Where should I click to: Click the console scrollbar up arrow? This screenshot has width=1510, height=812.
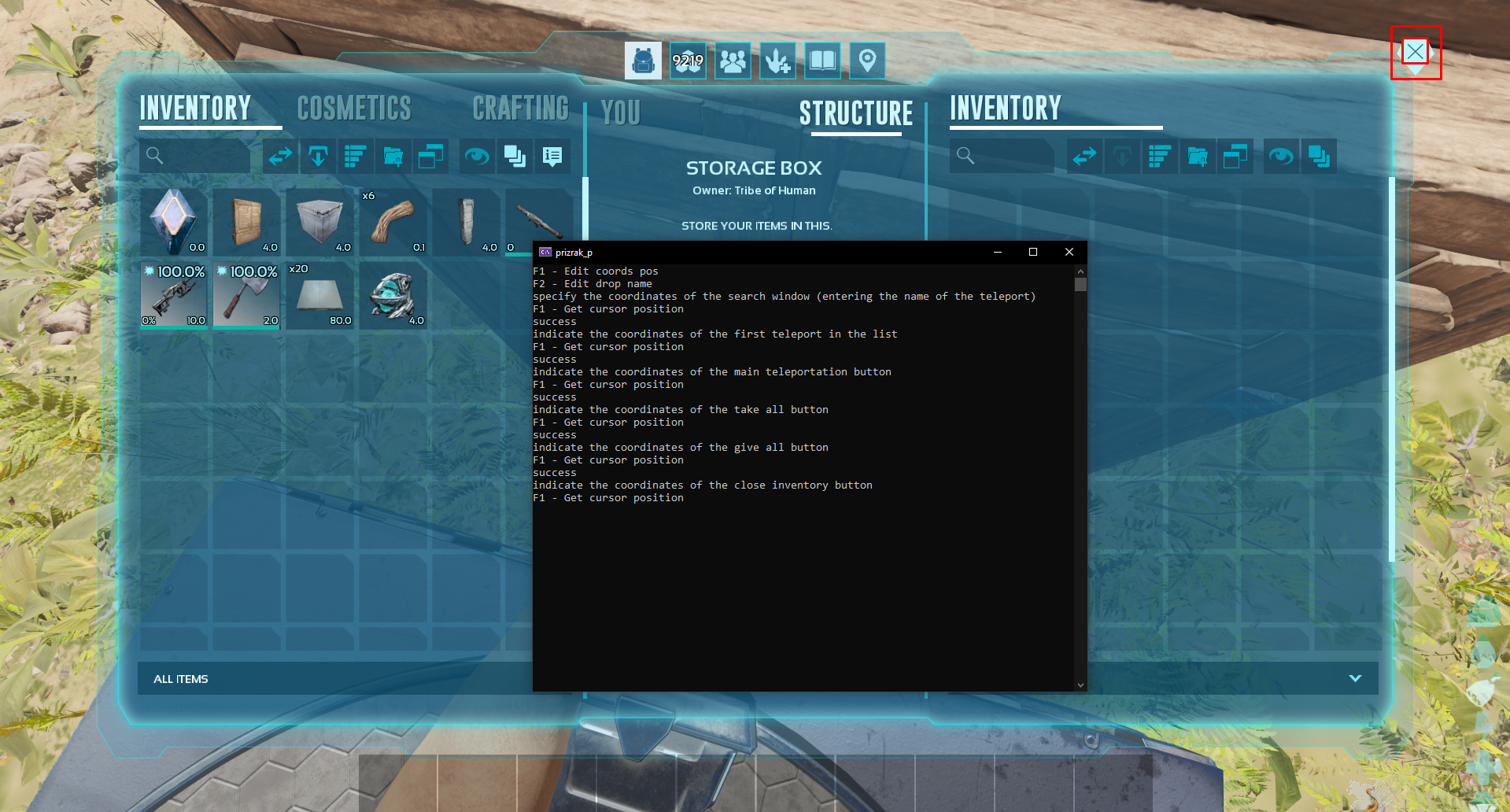(x=1080, y=271)
